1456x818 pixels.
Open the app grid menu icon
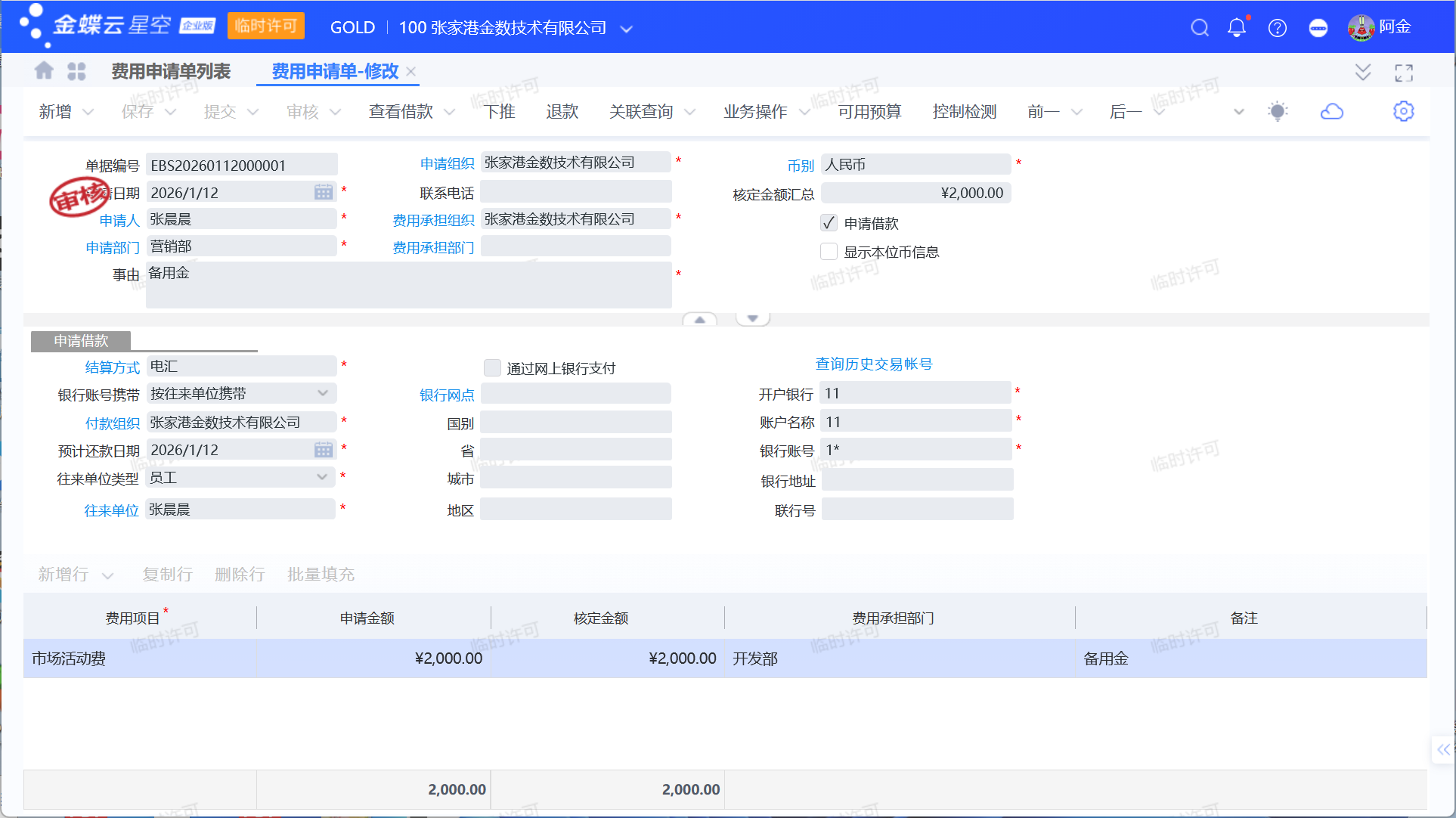(76, 71)
